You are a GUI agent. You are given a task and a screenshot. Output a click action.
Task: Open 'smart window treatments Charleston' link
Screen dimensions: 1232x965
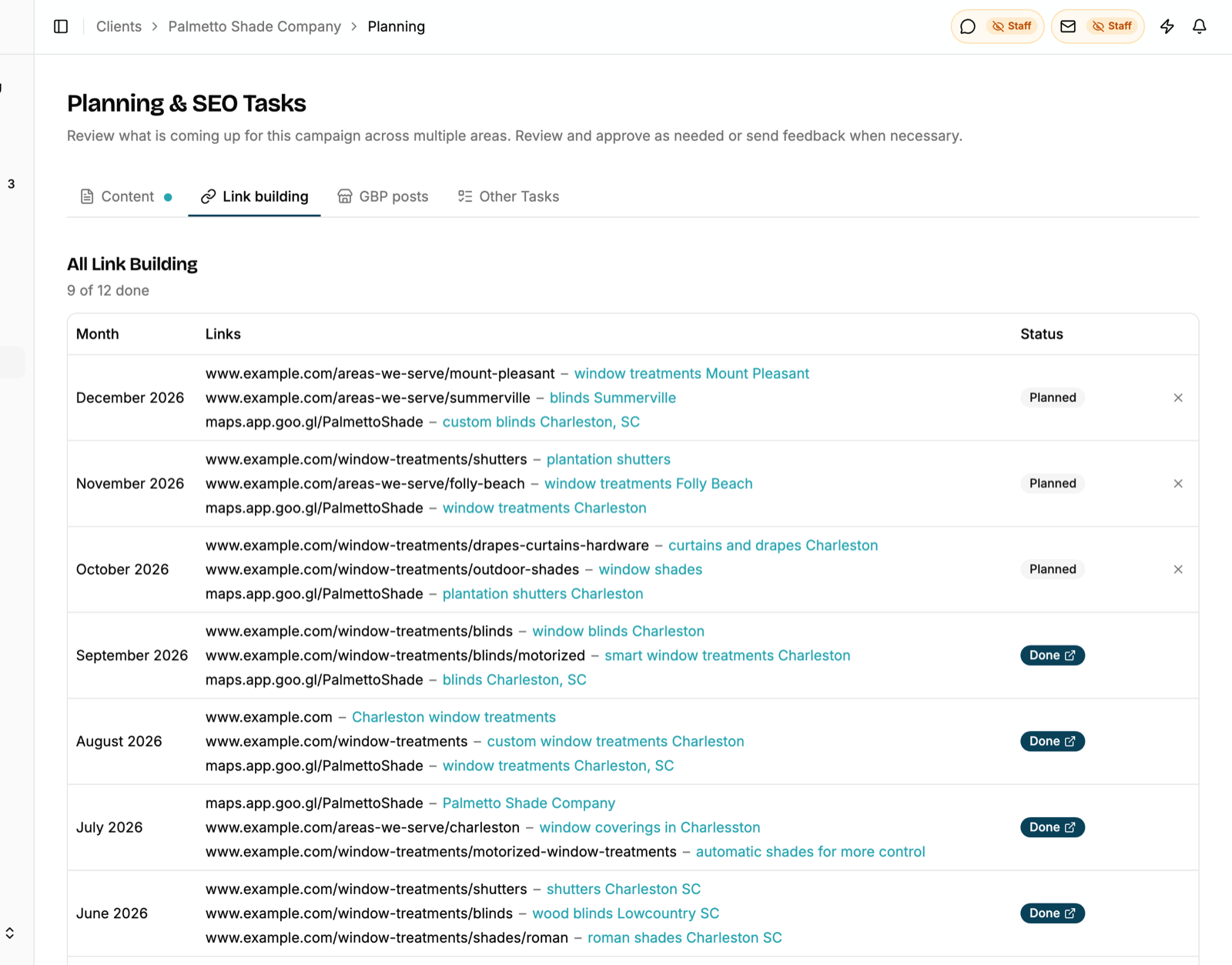pos(728,655)
